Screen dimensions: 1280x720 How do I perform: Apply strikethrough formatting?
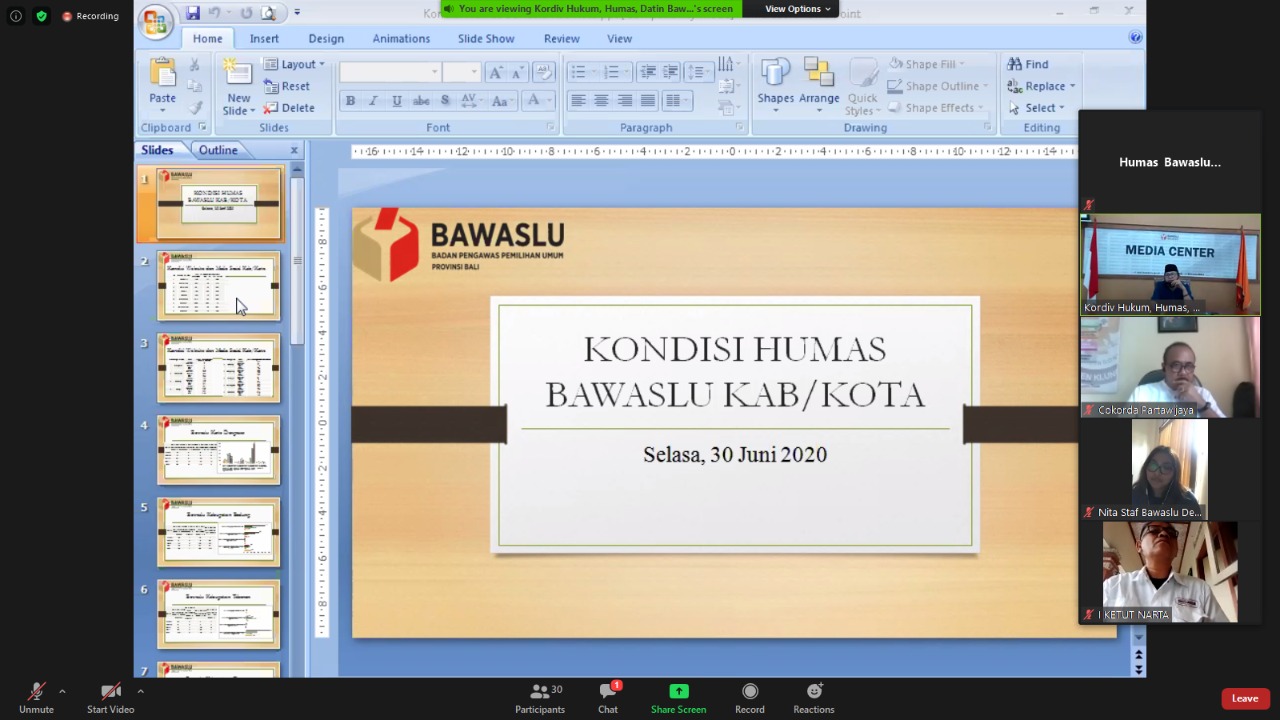pyautogui.click(x=421, y=100)
